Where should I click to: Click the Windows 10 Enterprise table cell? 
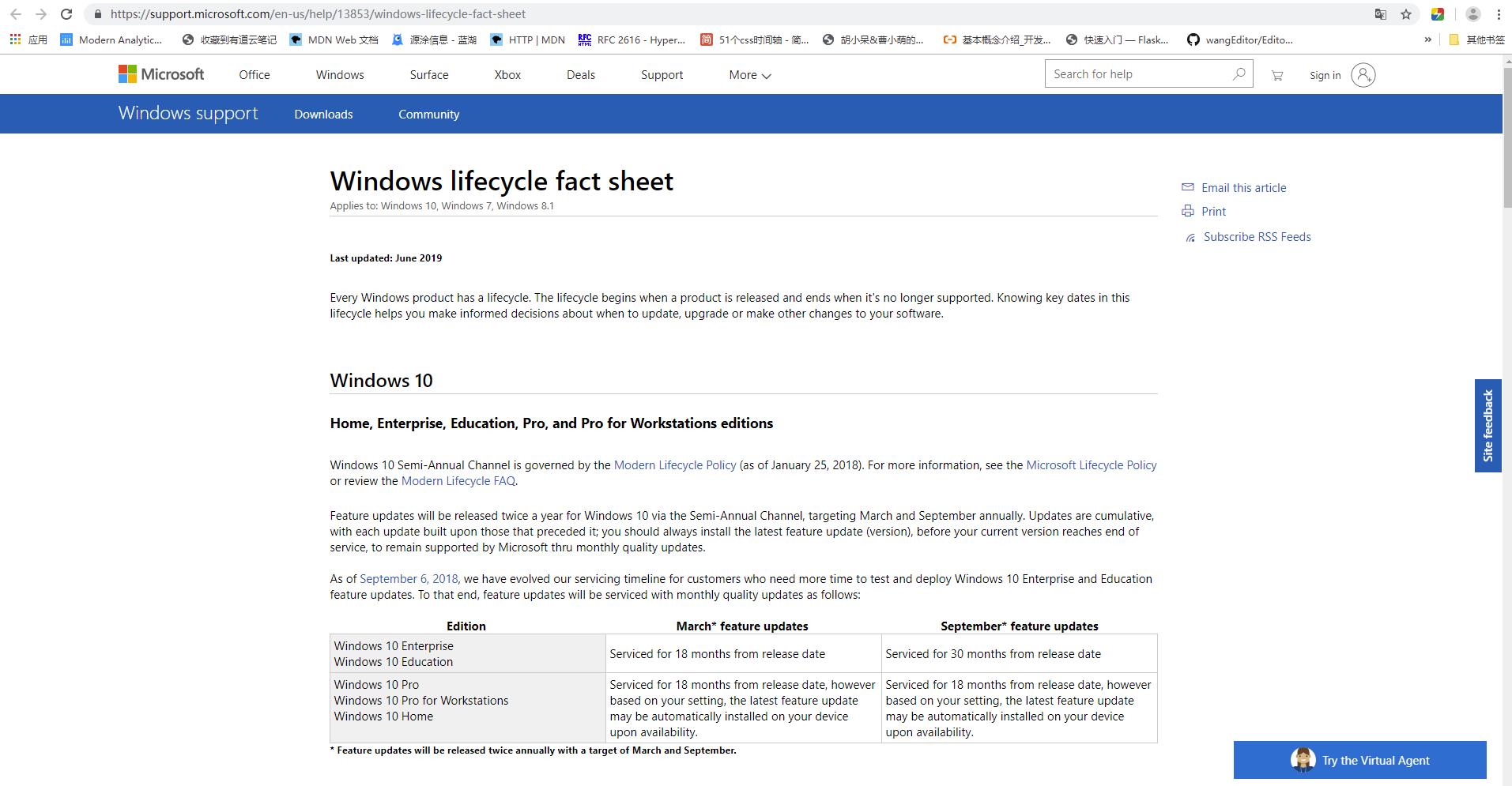coord(467,653)
